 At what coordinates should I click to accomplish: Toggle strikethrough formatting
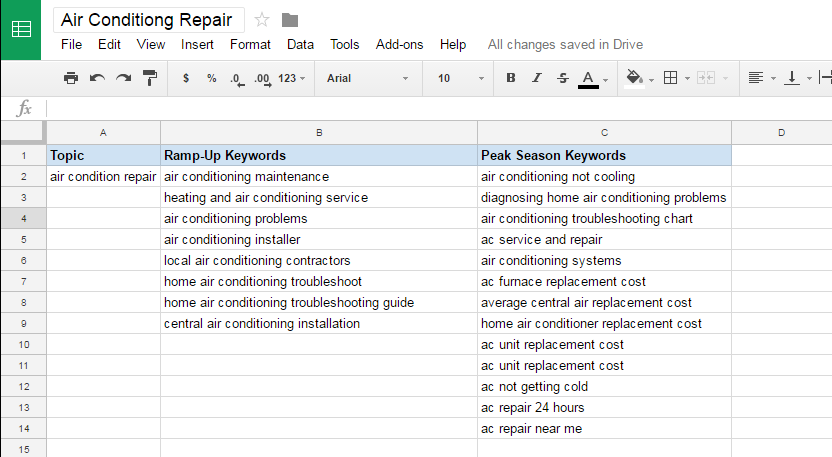562,78
